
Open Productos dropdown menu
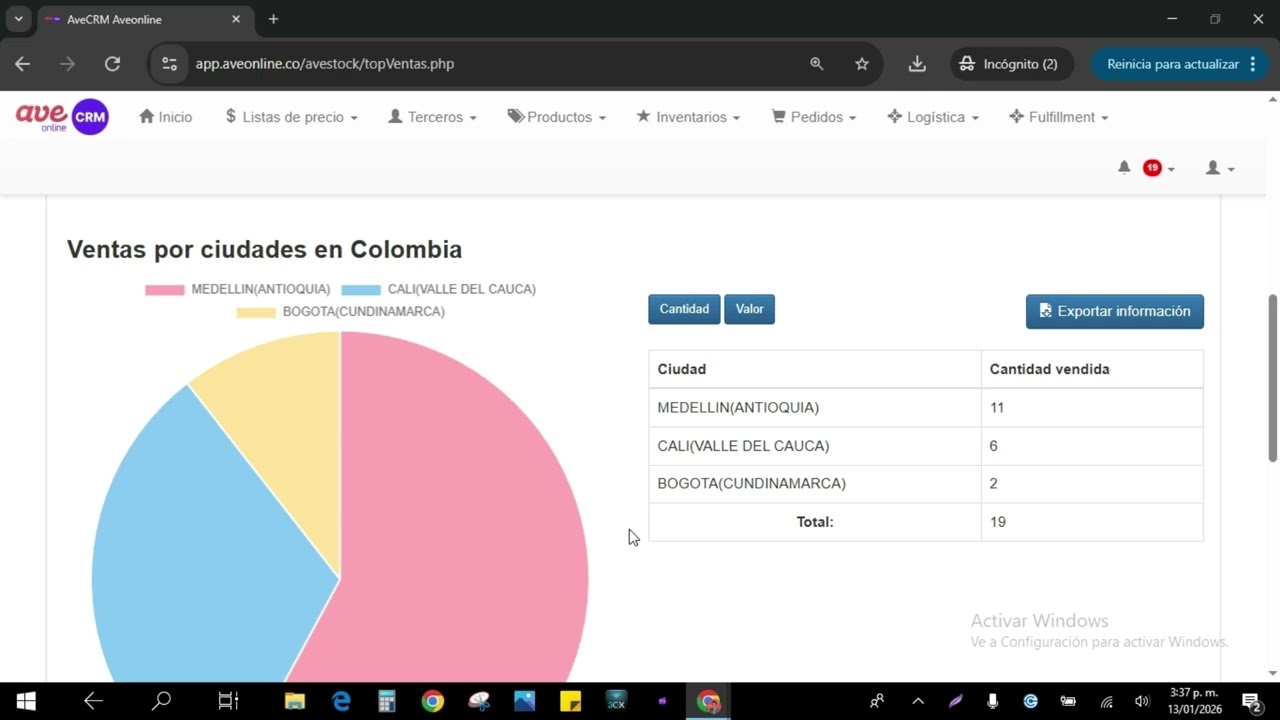coord(556,117)
